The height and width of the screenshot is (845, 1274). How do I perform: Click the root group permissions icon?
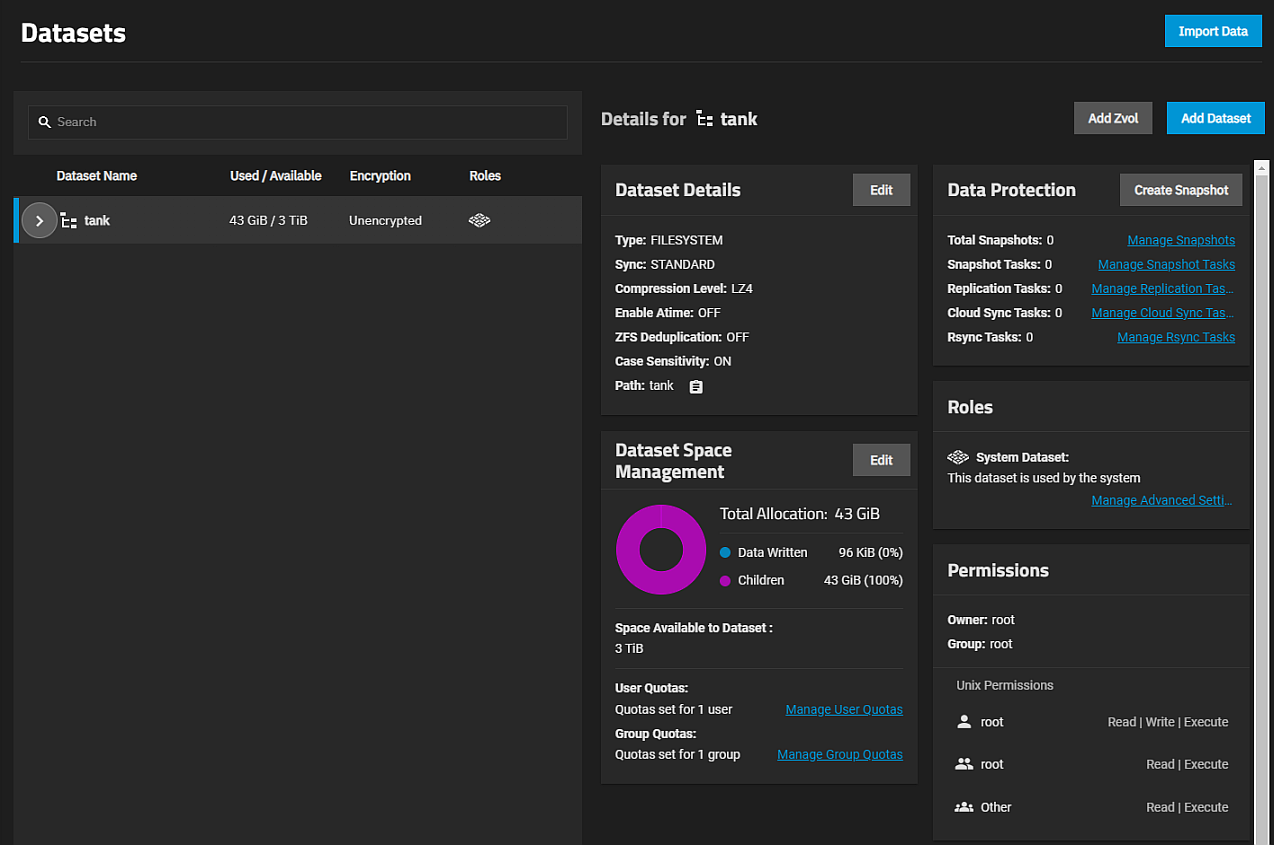[x=964, y=764]
